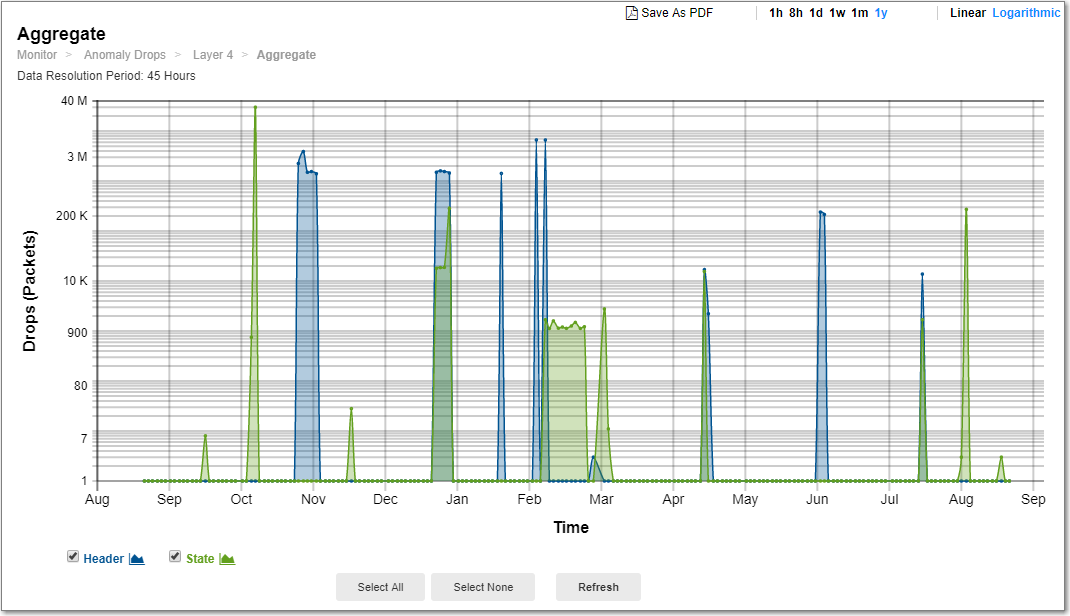Open the Monitor breadcrumb
The width and height of the screenshot is (1070, 616).
pyautogui.click(x=37, y=55)
